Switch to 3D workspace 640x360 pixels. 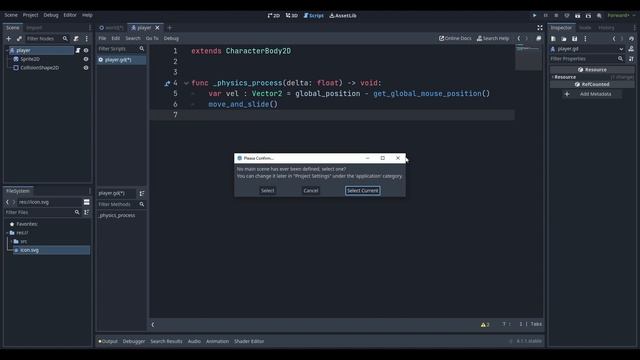coord(291,16)
